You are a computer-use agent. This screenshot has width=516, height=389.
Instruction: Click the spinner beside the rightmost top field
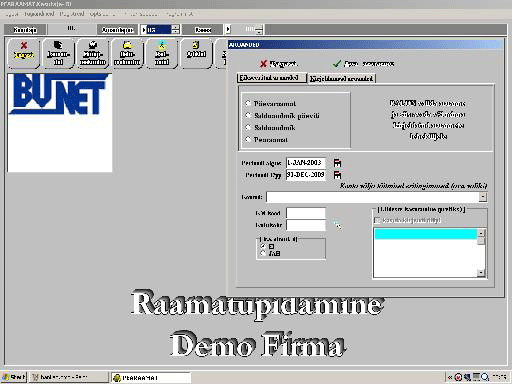pyautogui.click(x=259, y=30)
